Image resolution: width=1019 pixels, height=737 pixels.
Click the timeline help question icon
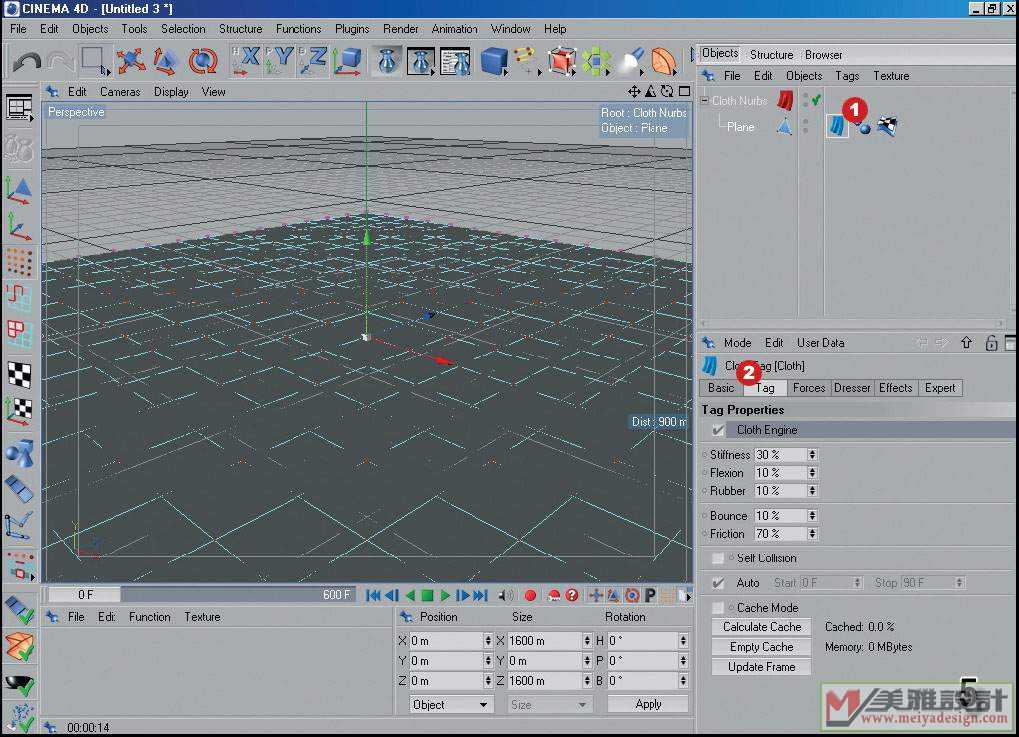coord(572,595)
